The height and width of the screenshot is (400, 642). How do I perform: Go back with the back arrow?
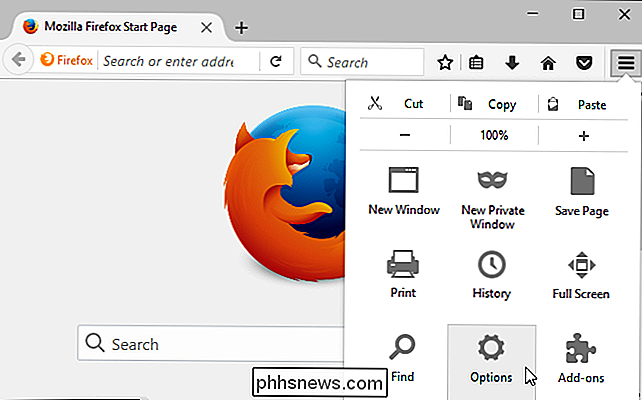point(18,61)
